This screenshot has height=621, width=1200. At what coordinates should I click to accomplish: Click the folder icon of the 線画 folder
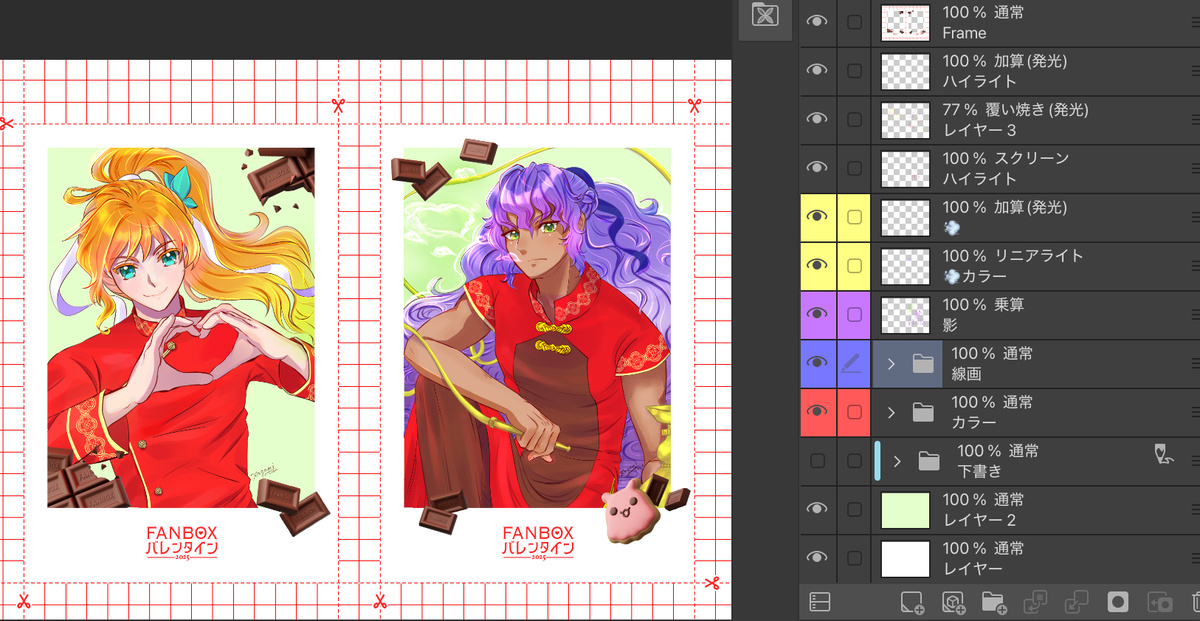pos(923,364)
